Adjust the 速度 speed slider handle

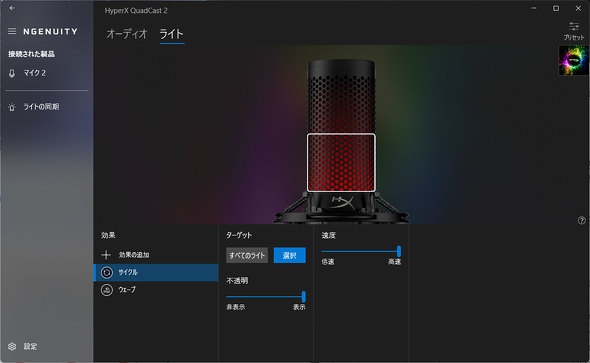[399, 251]
